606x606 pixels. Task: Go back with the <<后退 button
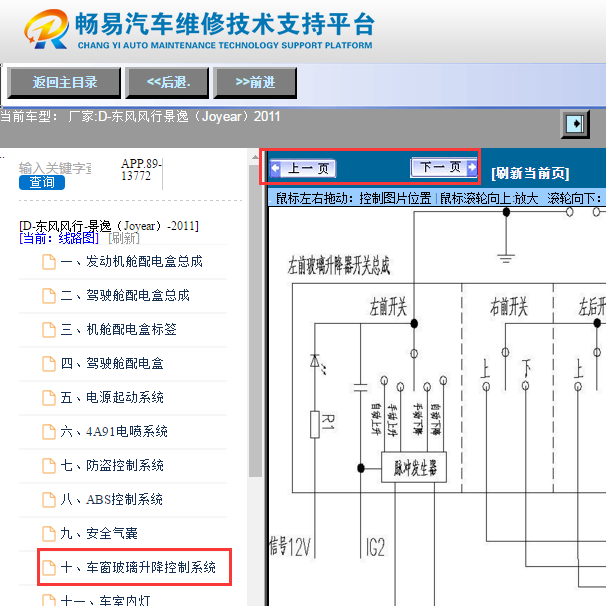[x=167, y=83]
